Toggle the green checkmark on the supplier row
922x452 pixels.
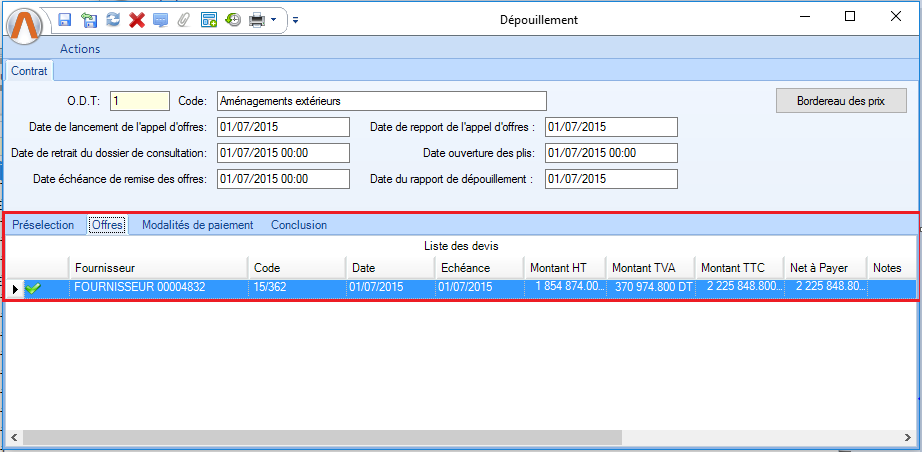click(x=33, y=288)
